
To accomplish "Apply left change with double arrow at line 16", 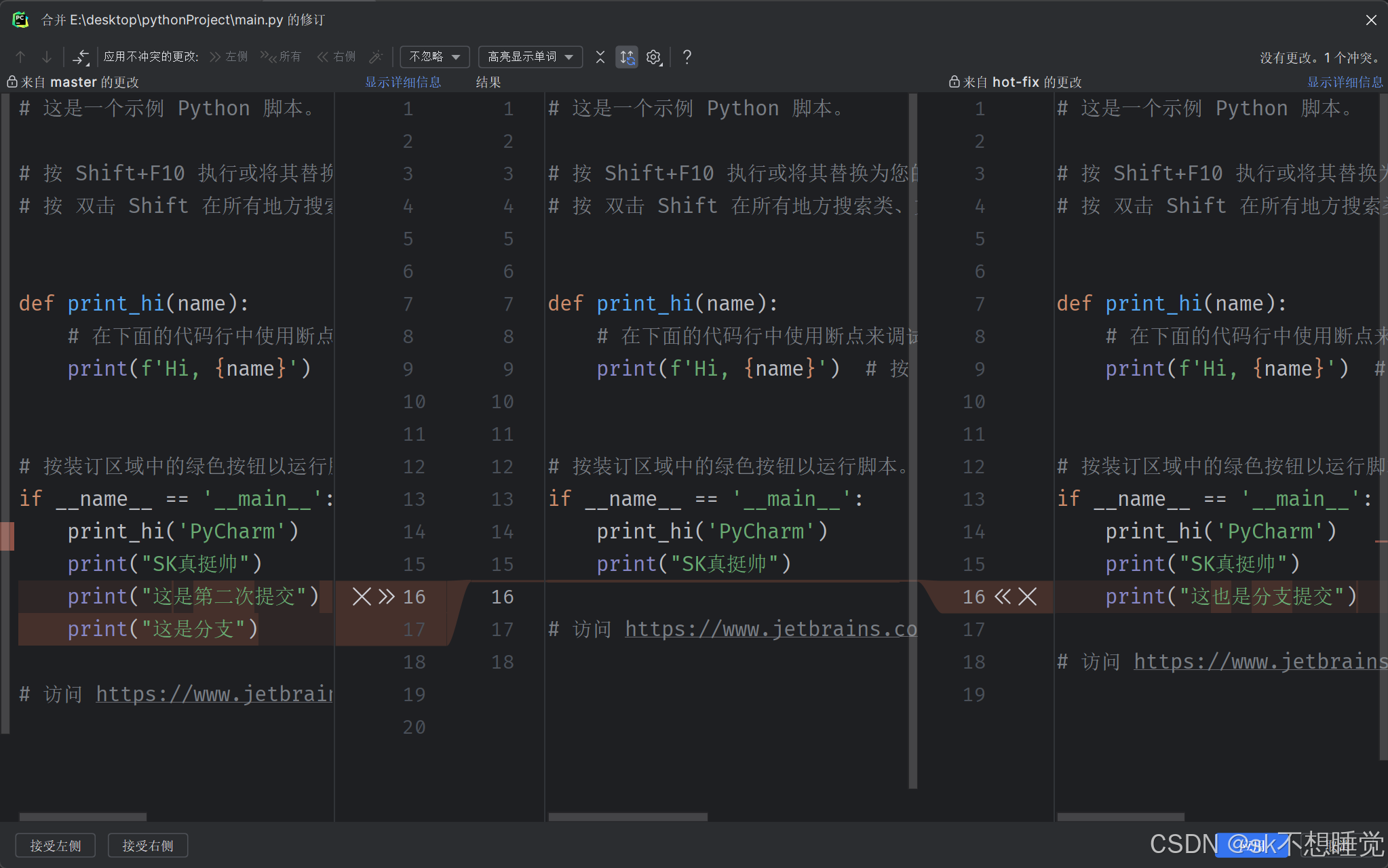I will tap(386, 597).
